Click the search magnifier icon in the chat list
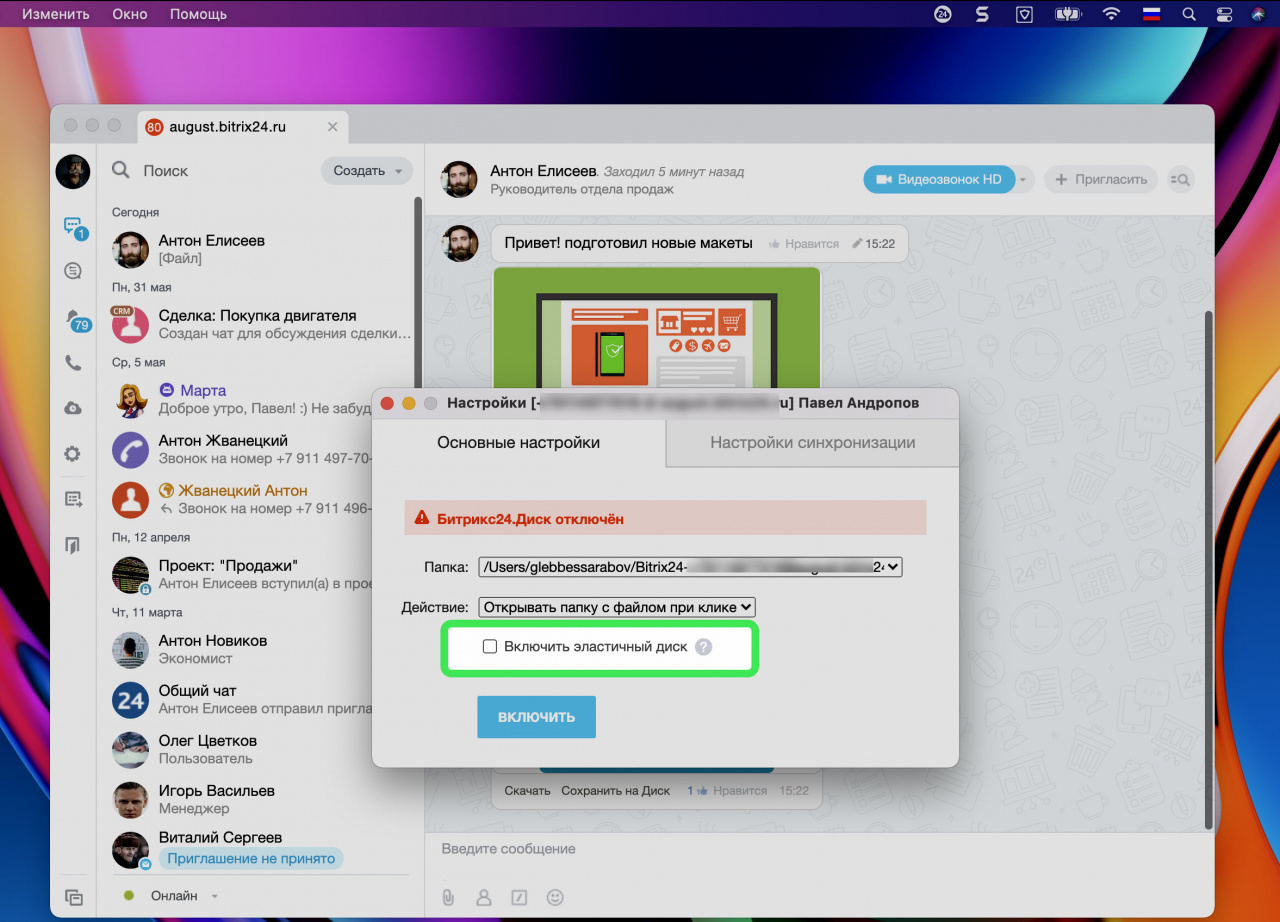1280x922 pixels. point(121,170)
